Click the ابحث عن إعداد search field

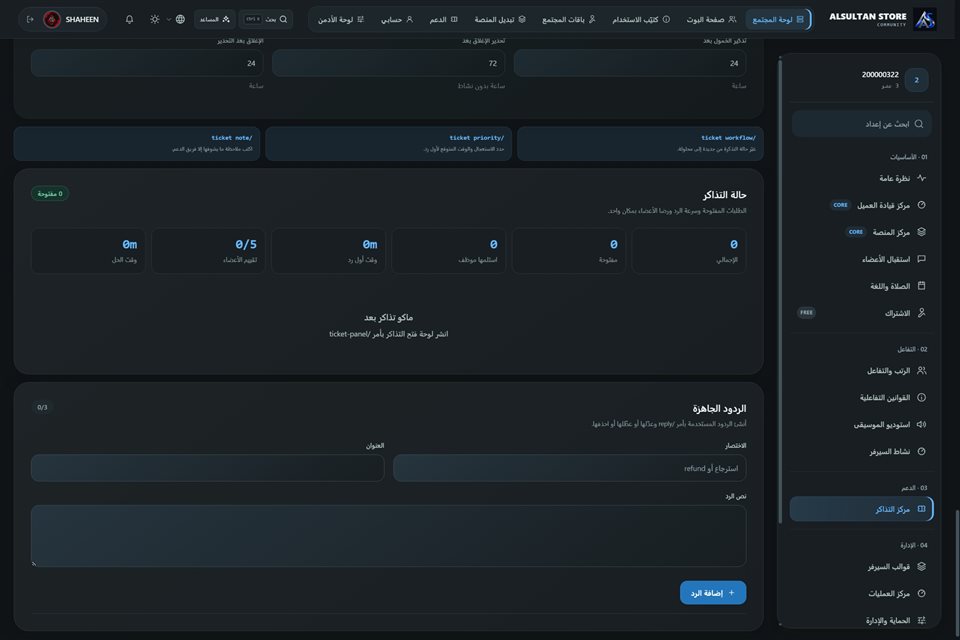861,124
